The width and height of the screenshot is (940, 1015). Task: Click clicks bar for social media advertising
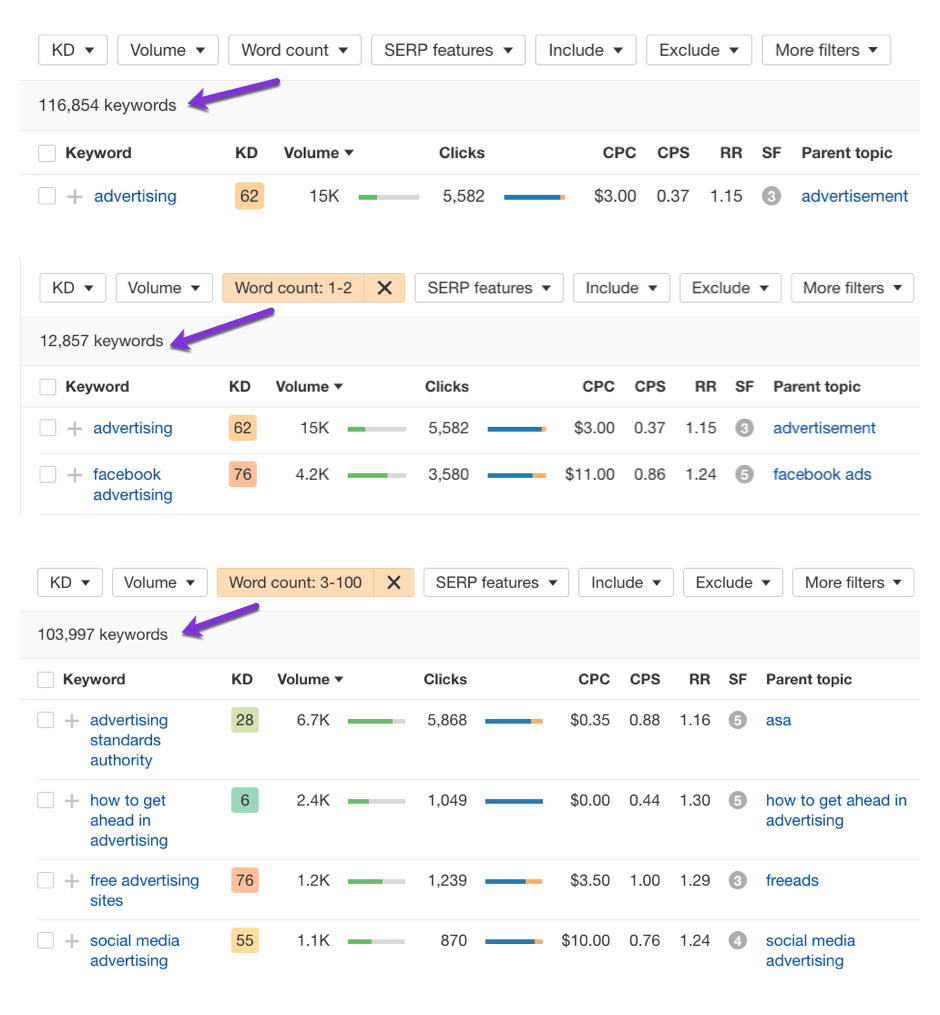514,941
